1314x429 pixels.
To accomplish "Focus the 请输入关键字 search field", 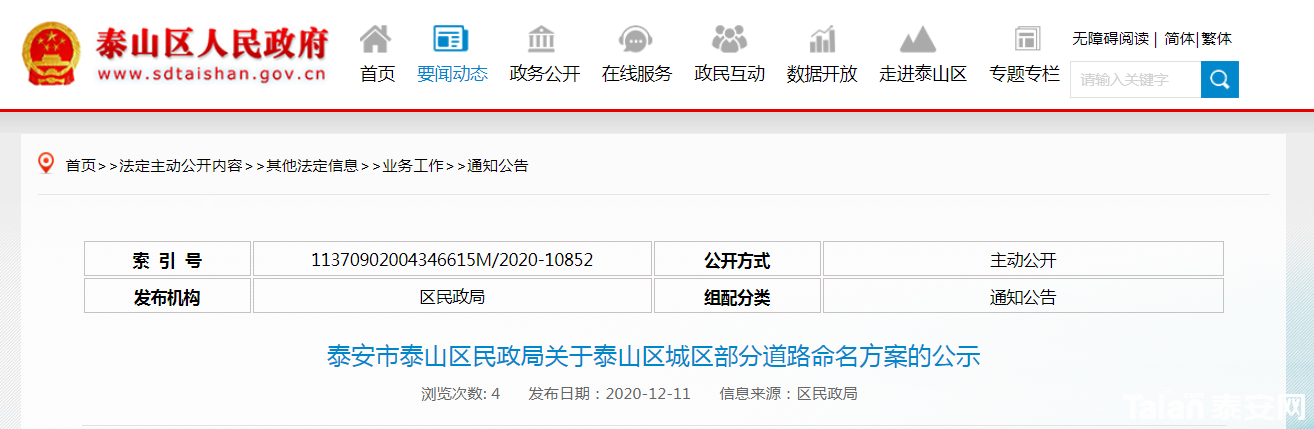I will pos(1135,79).
